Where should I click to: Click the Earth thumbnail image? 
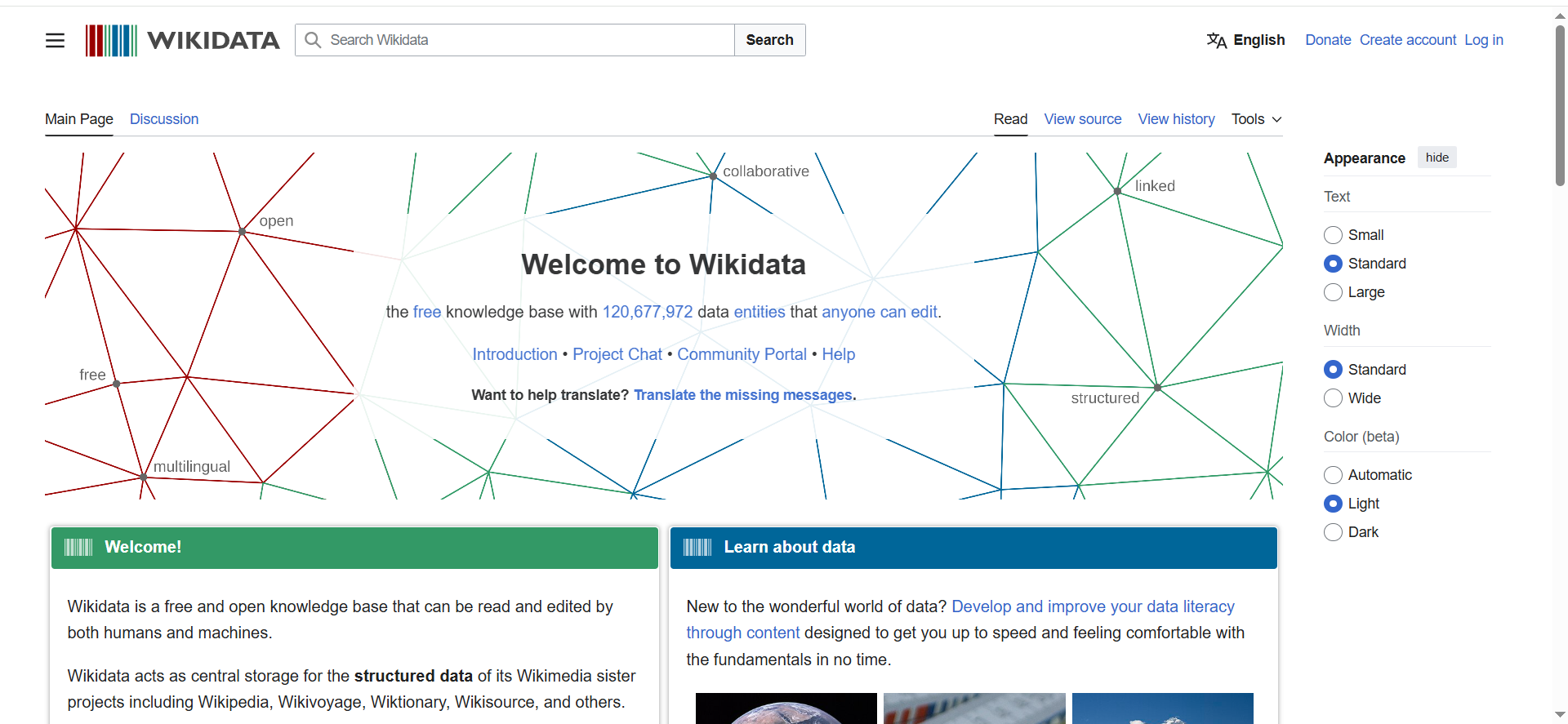tap(786, 708)
